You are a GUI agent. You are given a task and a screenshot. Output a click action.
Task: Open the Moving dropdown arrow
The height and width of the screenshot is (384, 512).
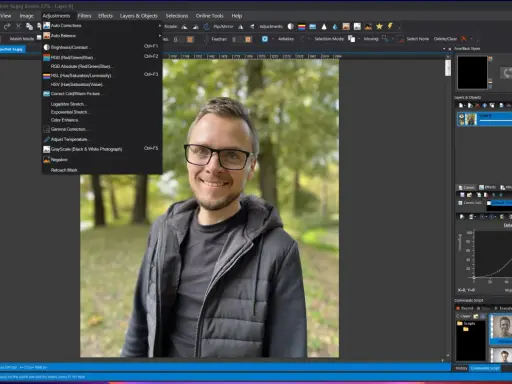click(392, 39)
